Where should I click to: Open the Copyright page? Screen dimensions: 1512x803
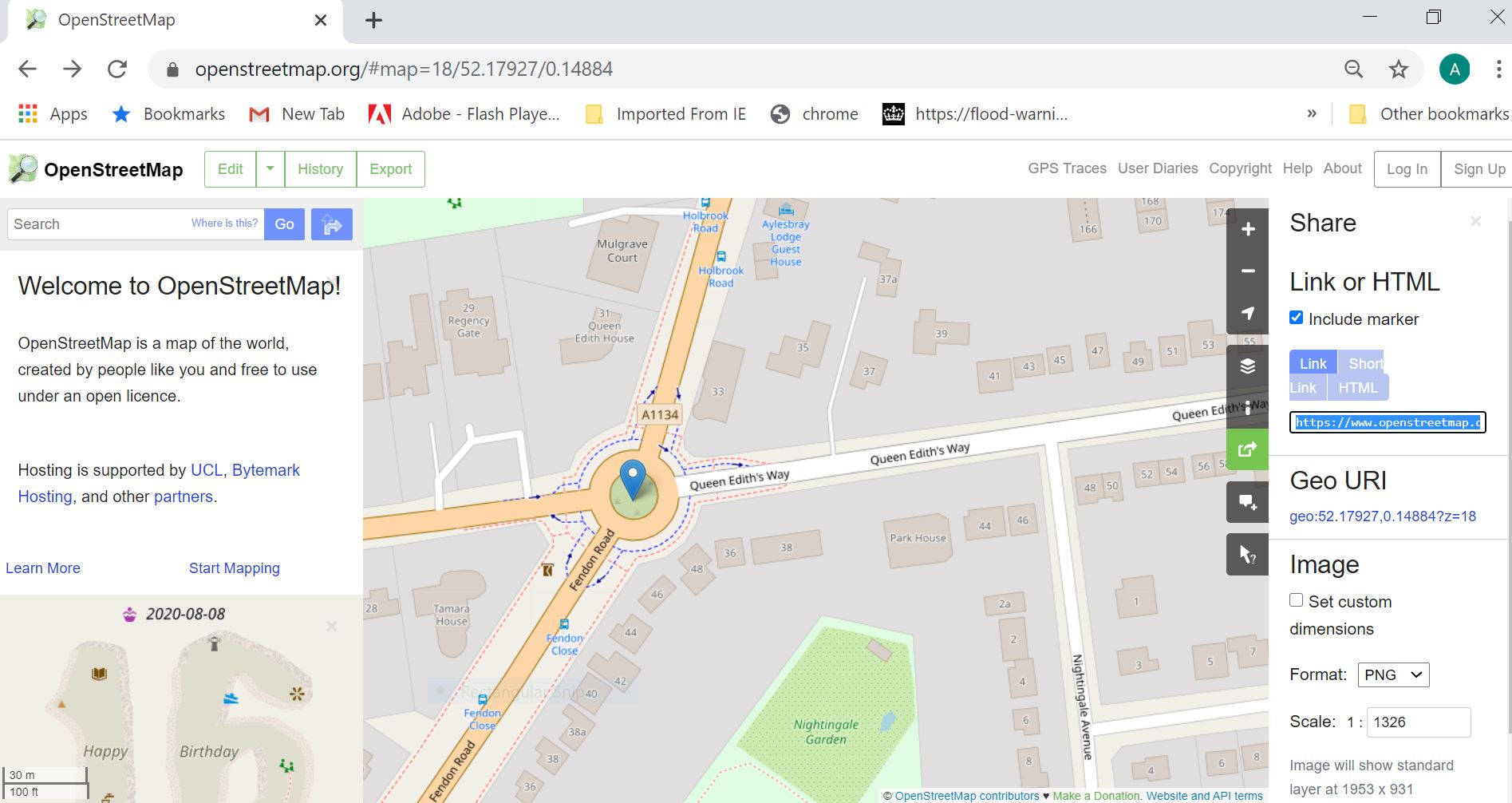[x=1240, y=168]
